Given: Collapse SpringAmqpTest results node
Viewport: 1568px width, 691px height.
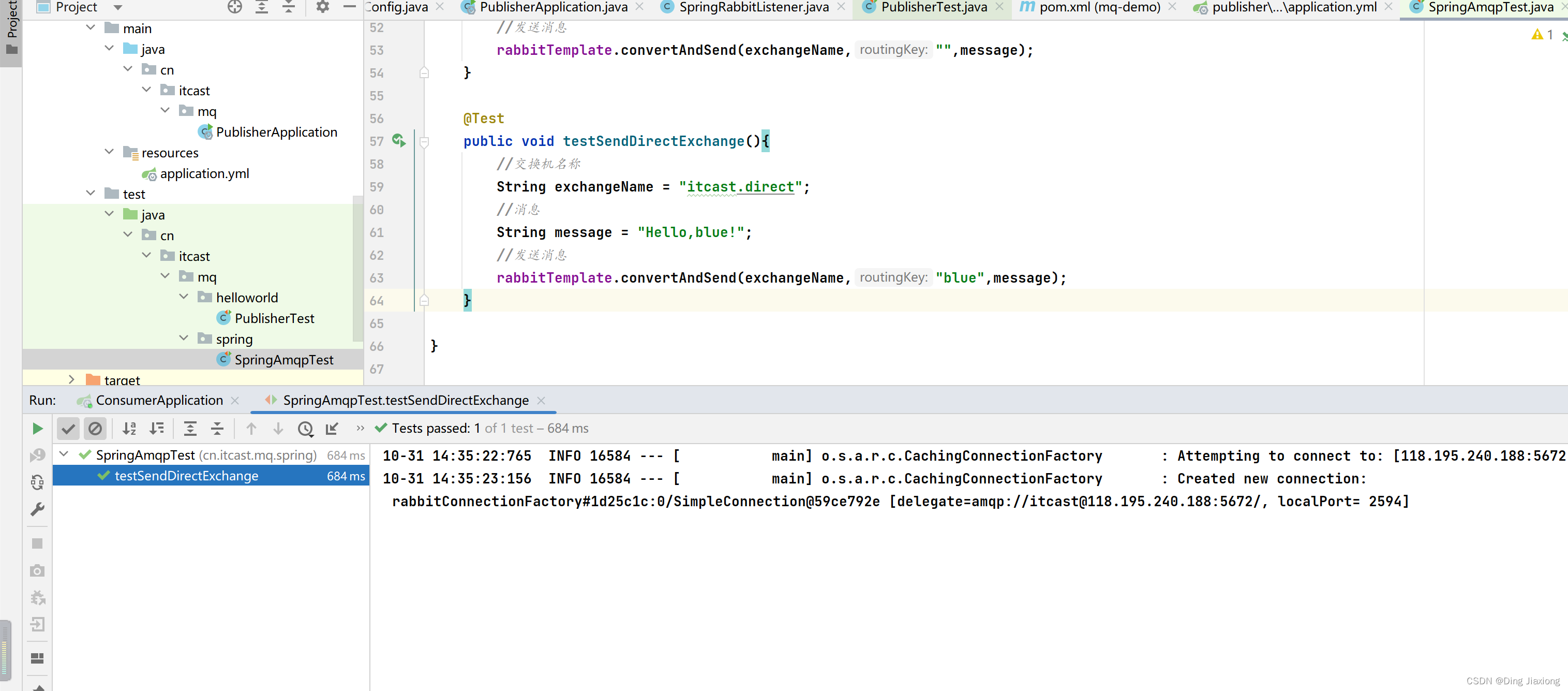Looking at the screenshot, I should point(64,454).
